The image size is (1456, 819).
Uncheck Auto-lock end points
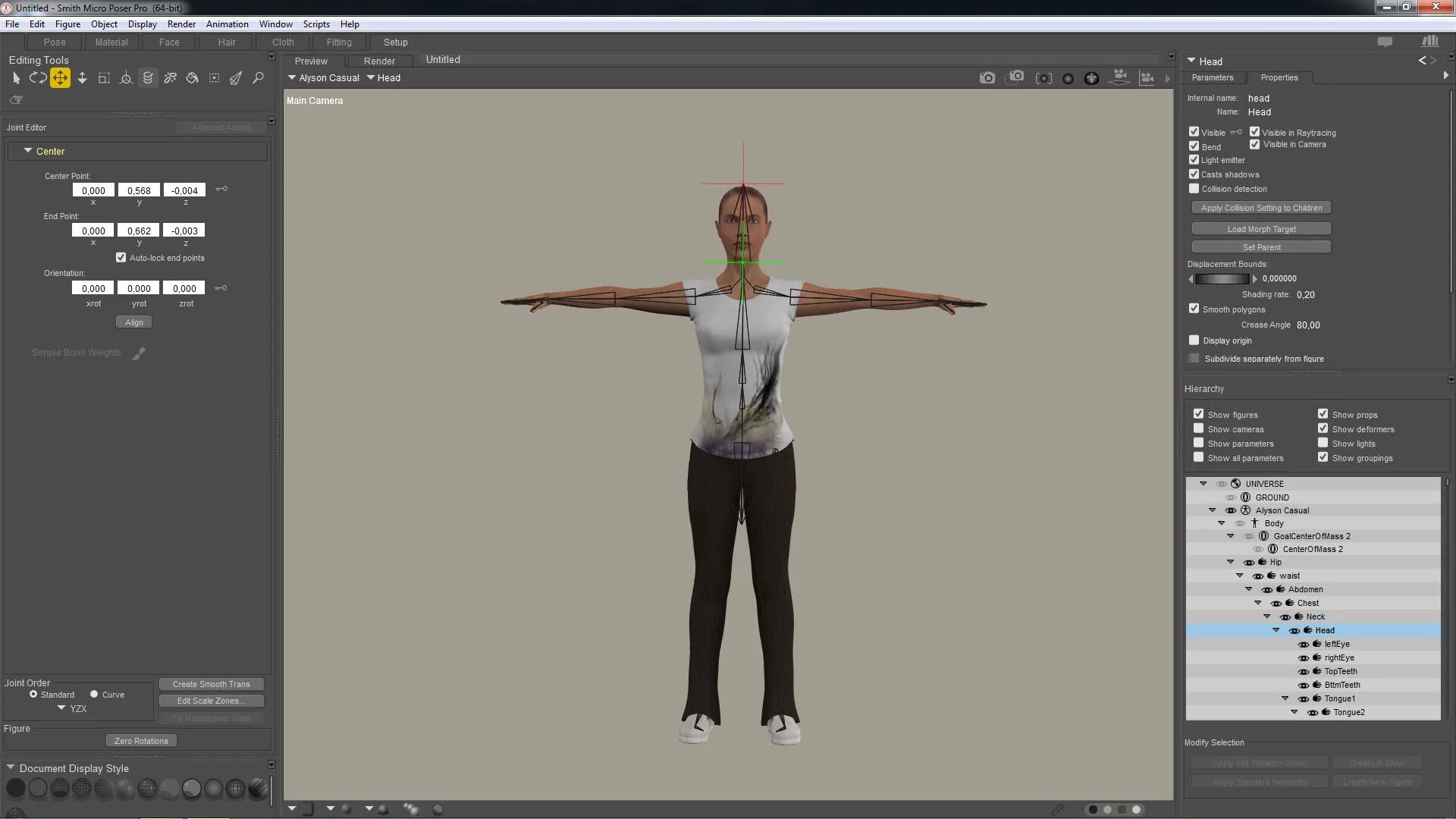click(121, 258)
